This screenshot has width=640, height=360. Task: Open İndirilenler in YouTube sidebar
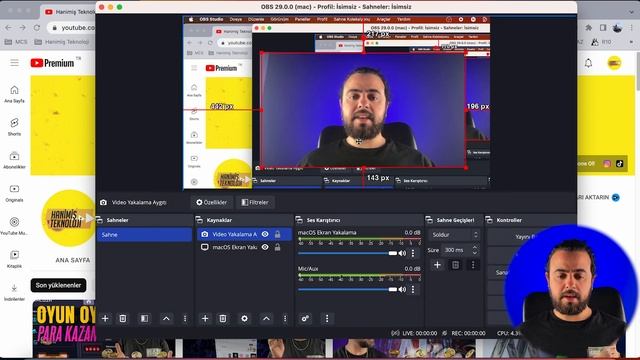tap(14, 293)
